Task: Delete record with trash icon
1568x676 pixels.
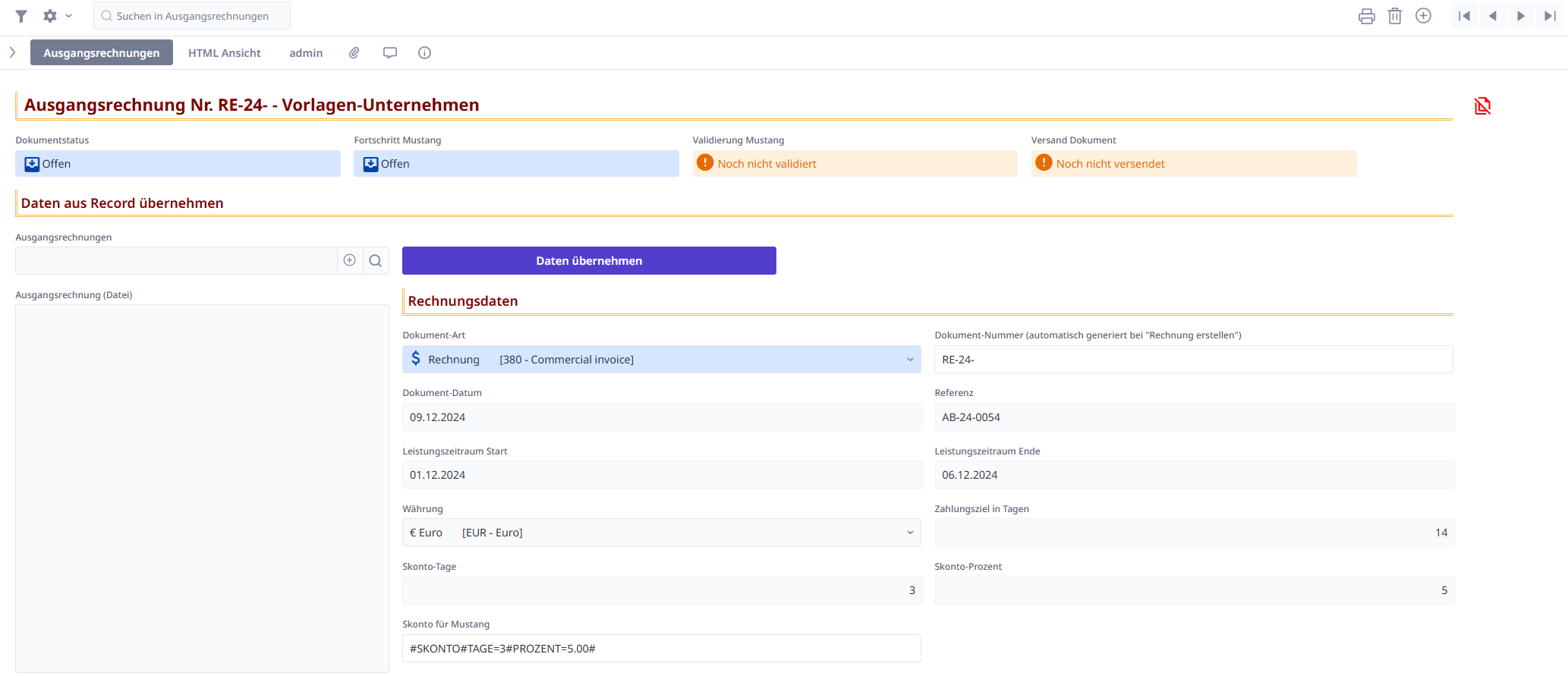Action: click(1394, 16)
